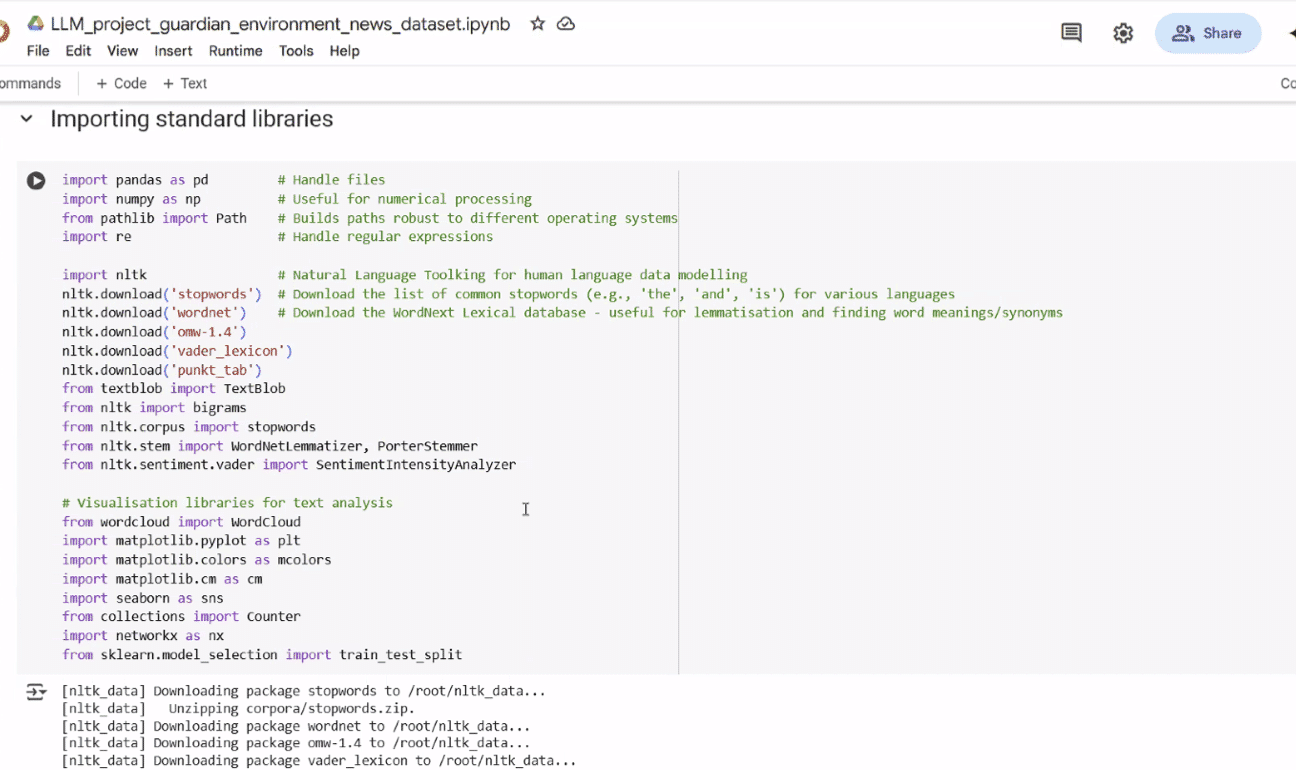Click the 'Importing standard libraries' heading text
Screen dimensions: 1296x770
click(191, 120)
